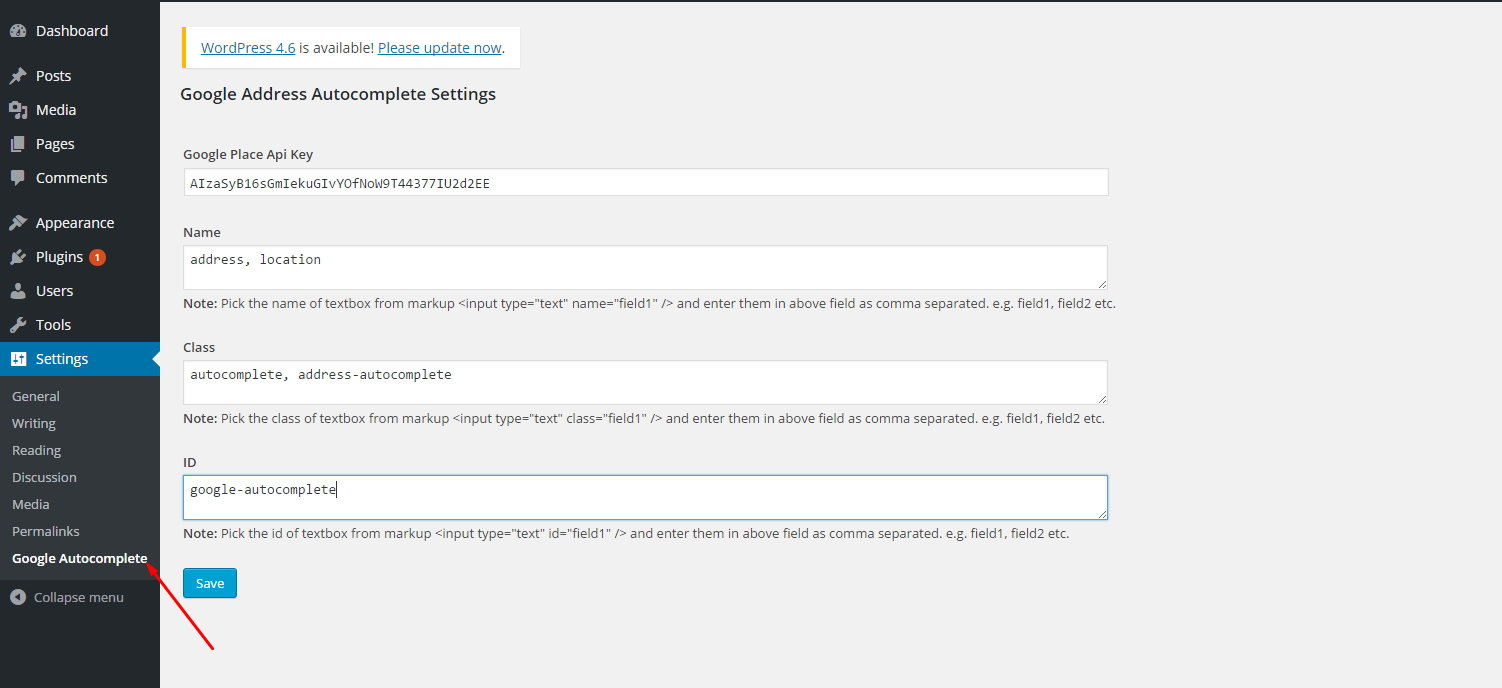Image resolution: width=1502 pixels, height=688 pixels.
Task: Click the Collapse menu arrow icon
Action: (18, 597)
